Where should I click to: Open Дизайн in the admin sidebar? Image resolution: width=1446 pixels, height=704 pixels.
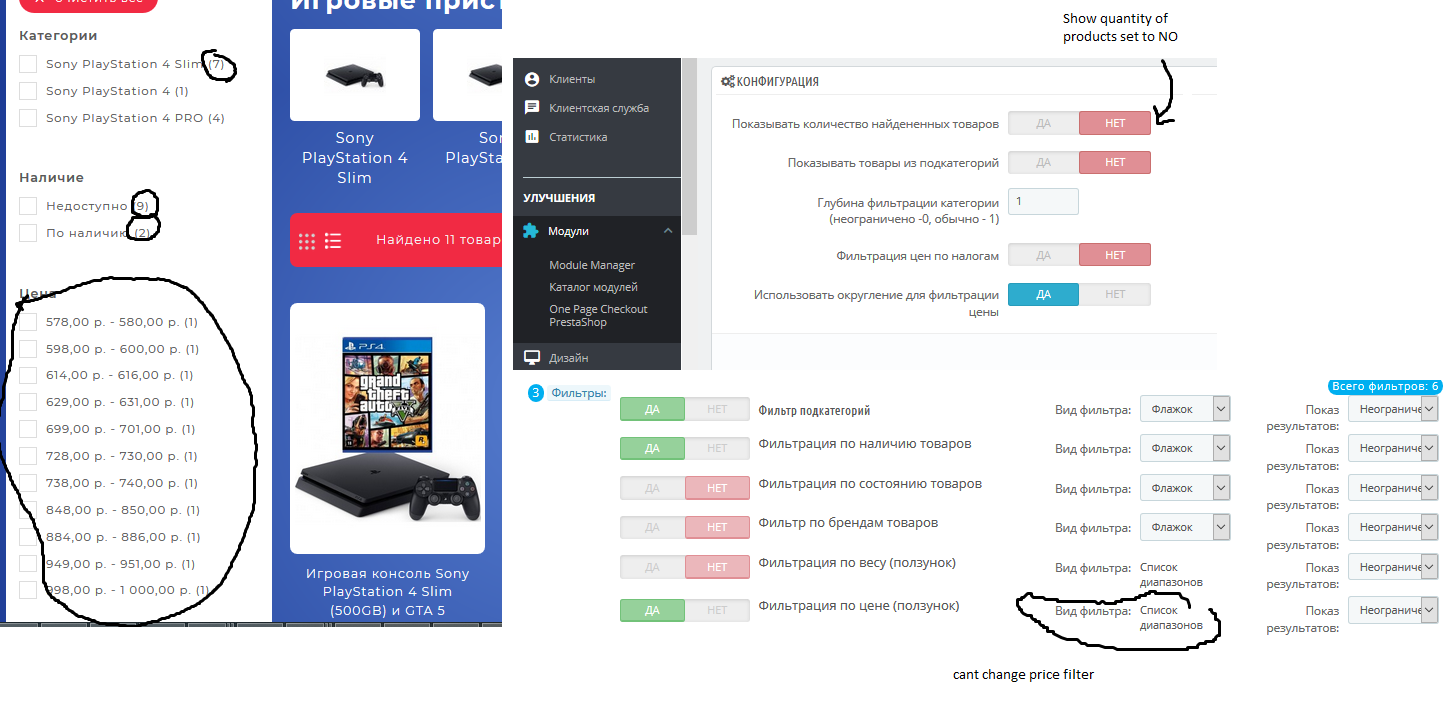tap(569, 358)
